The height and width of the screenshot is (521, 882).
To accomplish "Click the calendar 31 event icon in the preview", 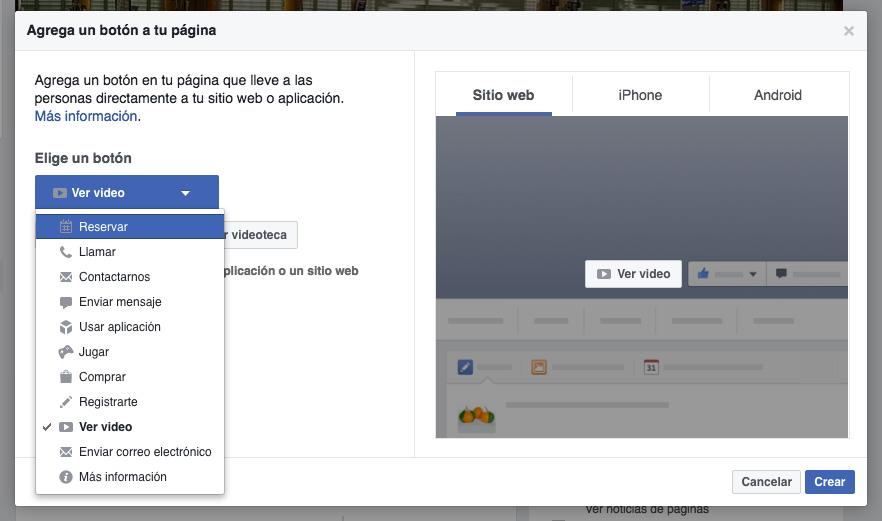I will tap(651, 367).
